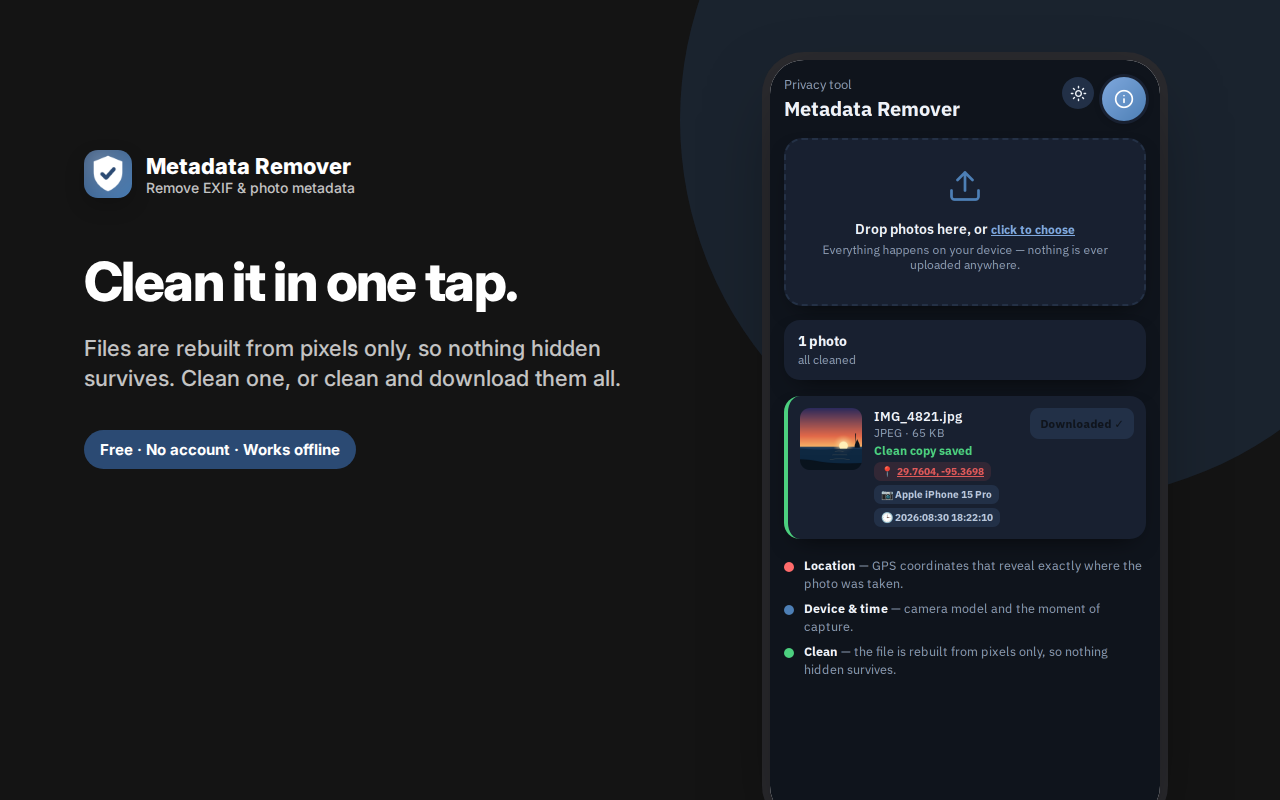
Task: Follow the 'click to choose' link
Action: 1033,230
